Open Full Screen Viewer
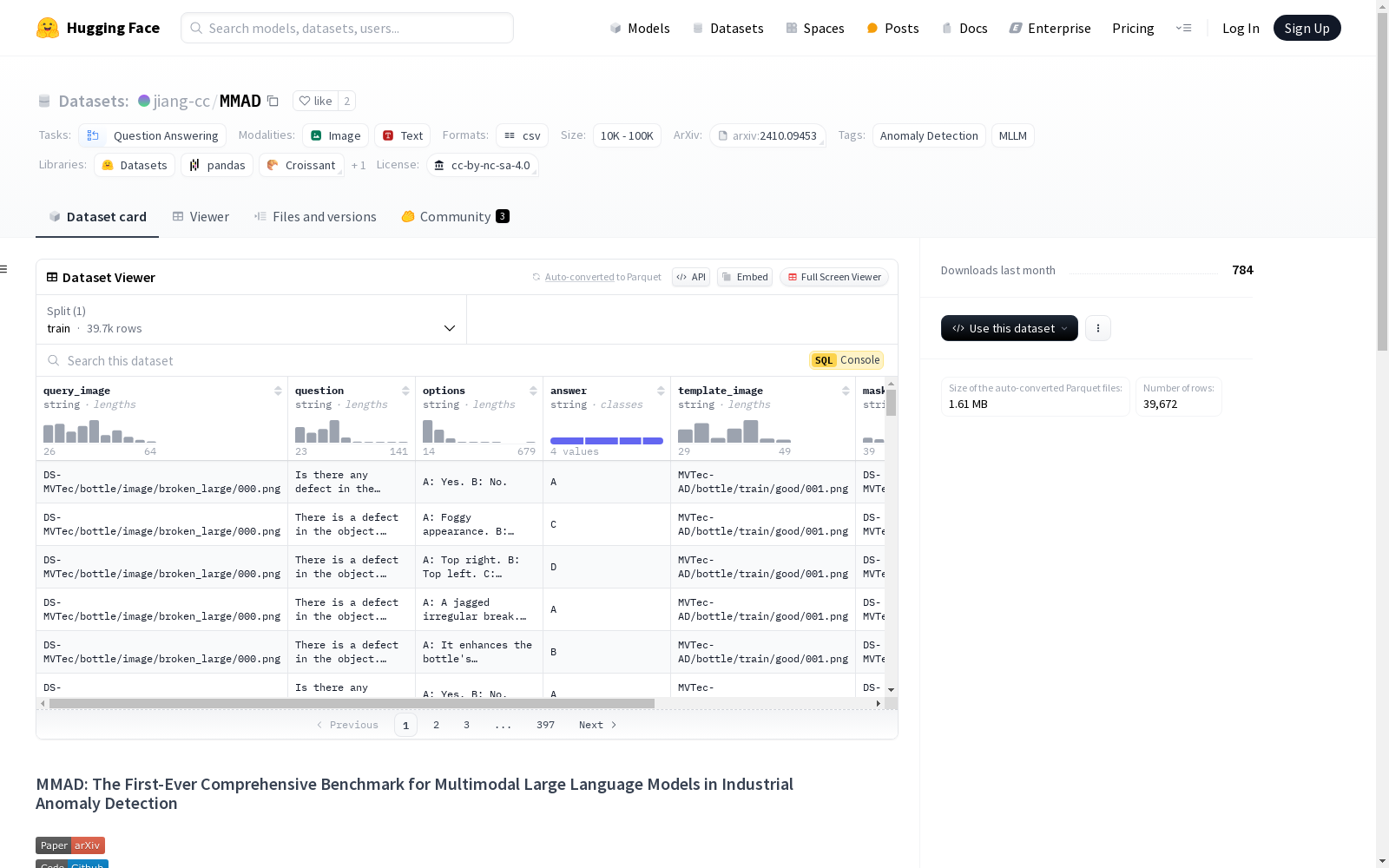This screenshot has width=1389, height=868. (x=834, y=277)
